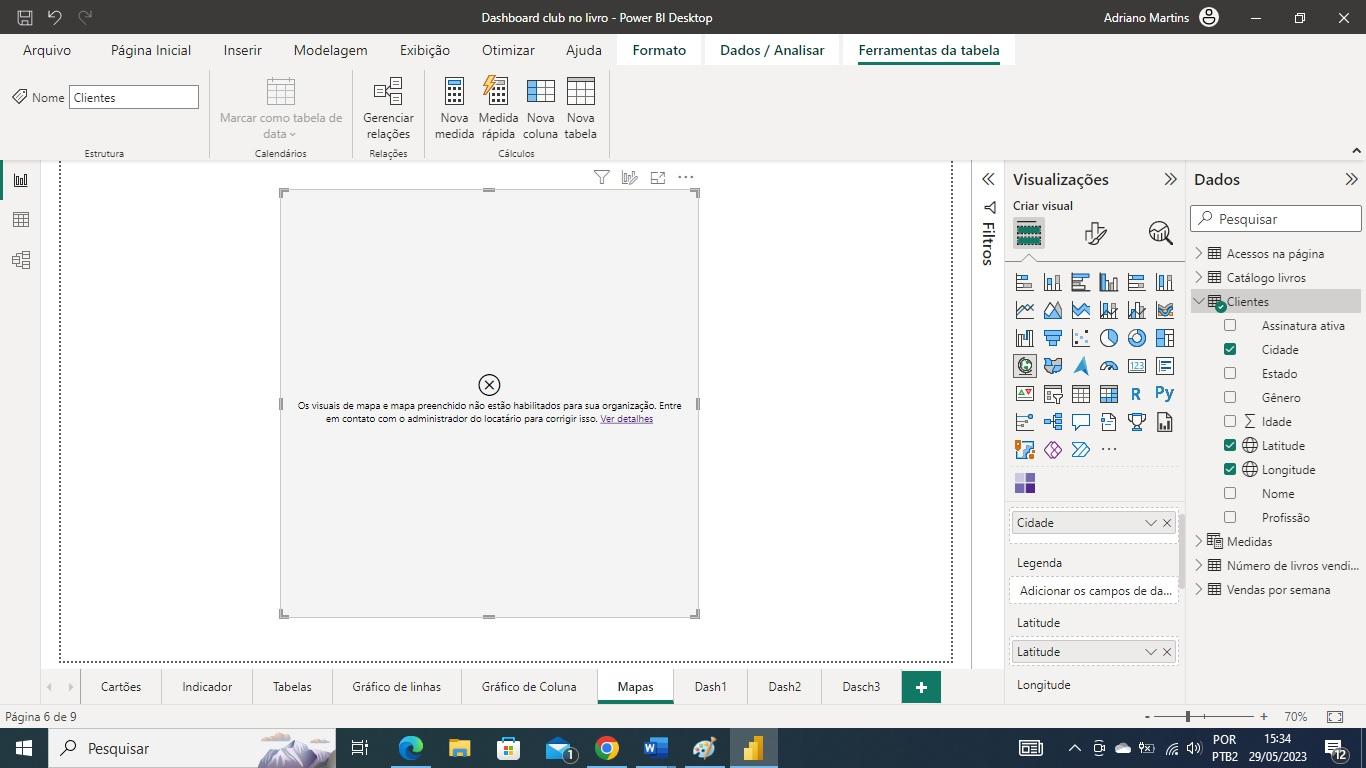
Task: Select the Gauge visualization
Action: pyautogui.click(x=1108, y=366)
